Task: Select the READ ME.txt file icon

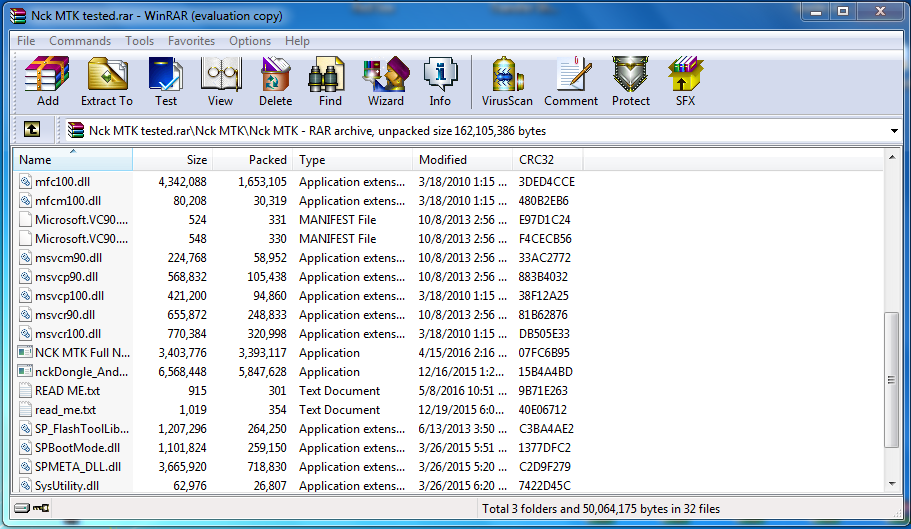Action: [25, 391]
